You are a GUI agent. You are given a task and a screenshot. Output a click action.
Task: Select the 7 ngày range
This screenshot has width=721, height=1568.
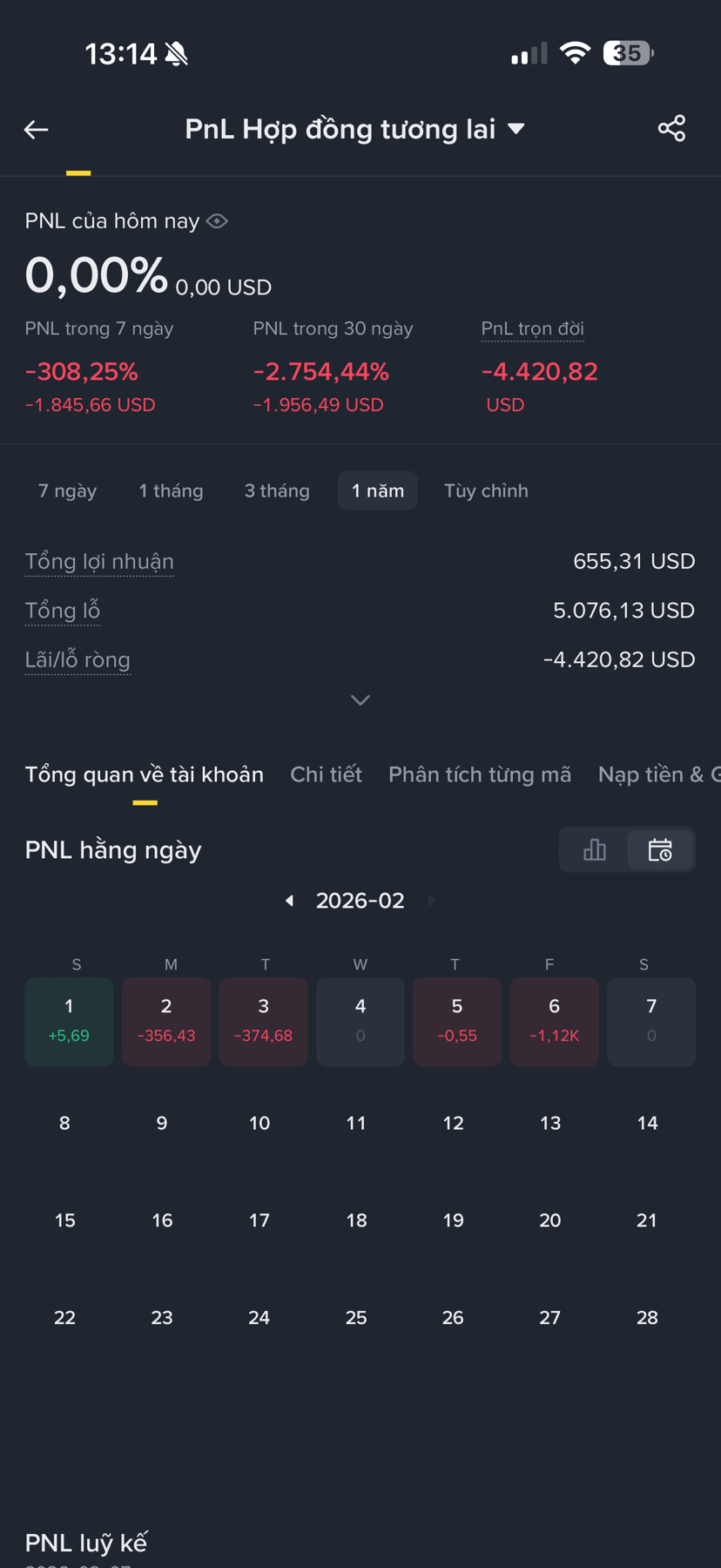(x=68, y=490)
